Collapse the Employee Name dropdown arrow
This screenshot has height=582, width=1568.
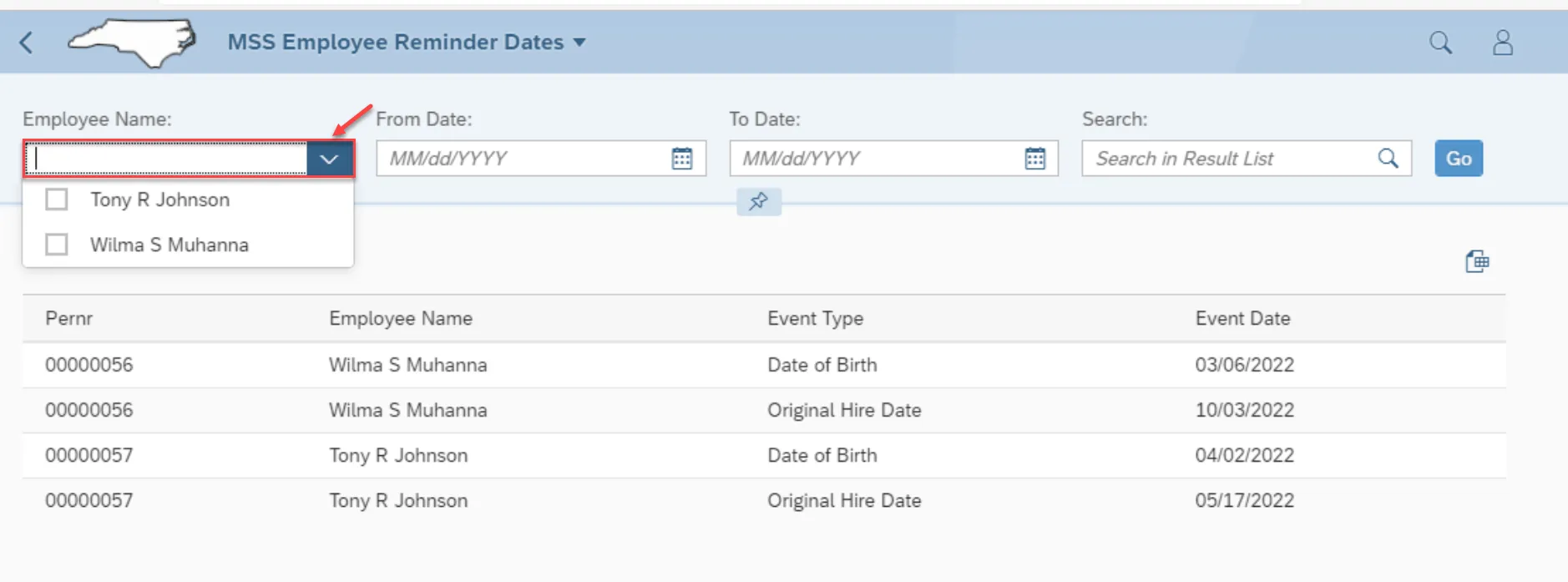coord(329,159)
